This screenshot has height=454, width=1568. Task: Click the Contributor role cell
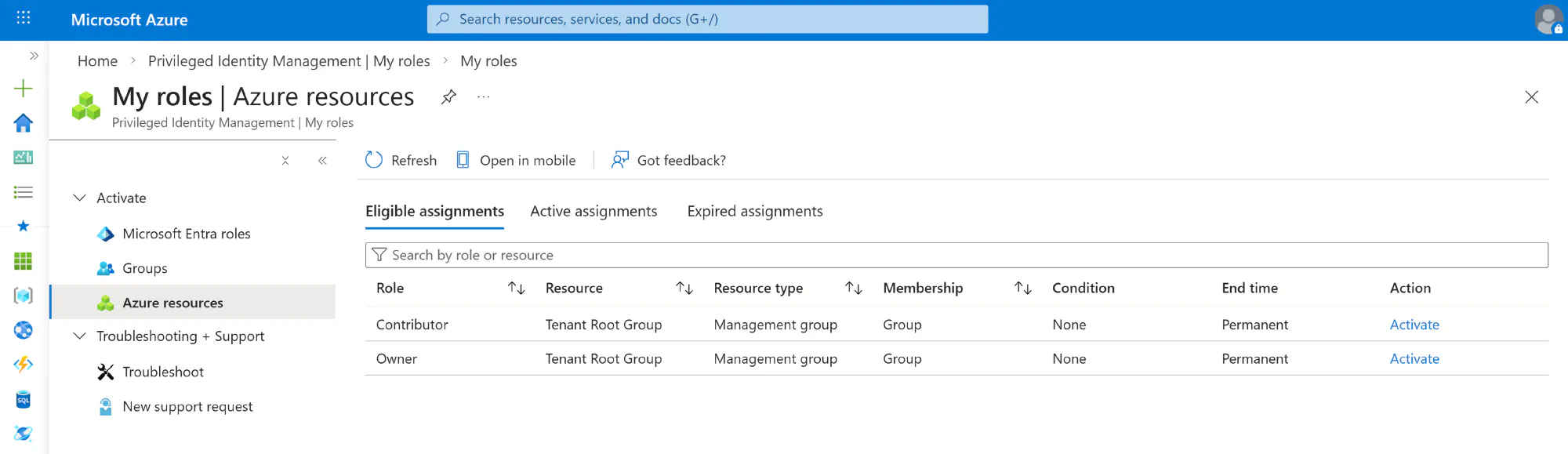[x=412, y=325]
